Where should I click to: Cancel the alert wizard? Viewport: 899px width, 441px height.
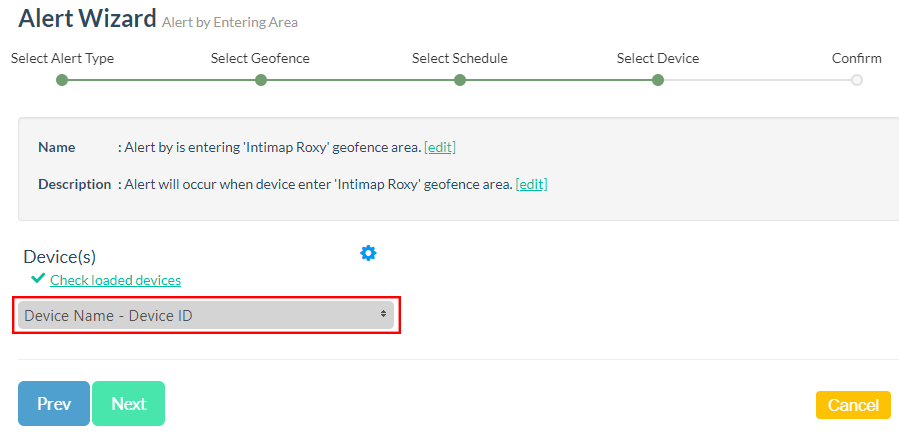click(x=853, y=404)
